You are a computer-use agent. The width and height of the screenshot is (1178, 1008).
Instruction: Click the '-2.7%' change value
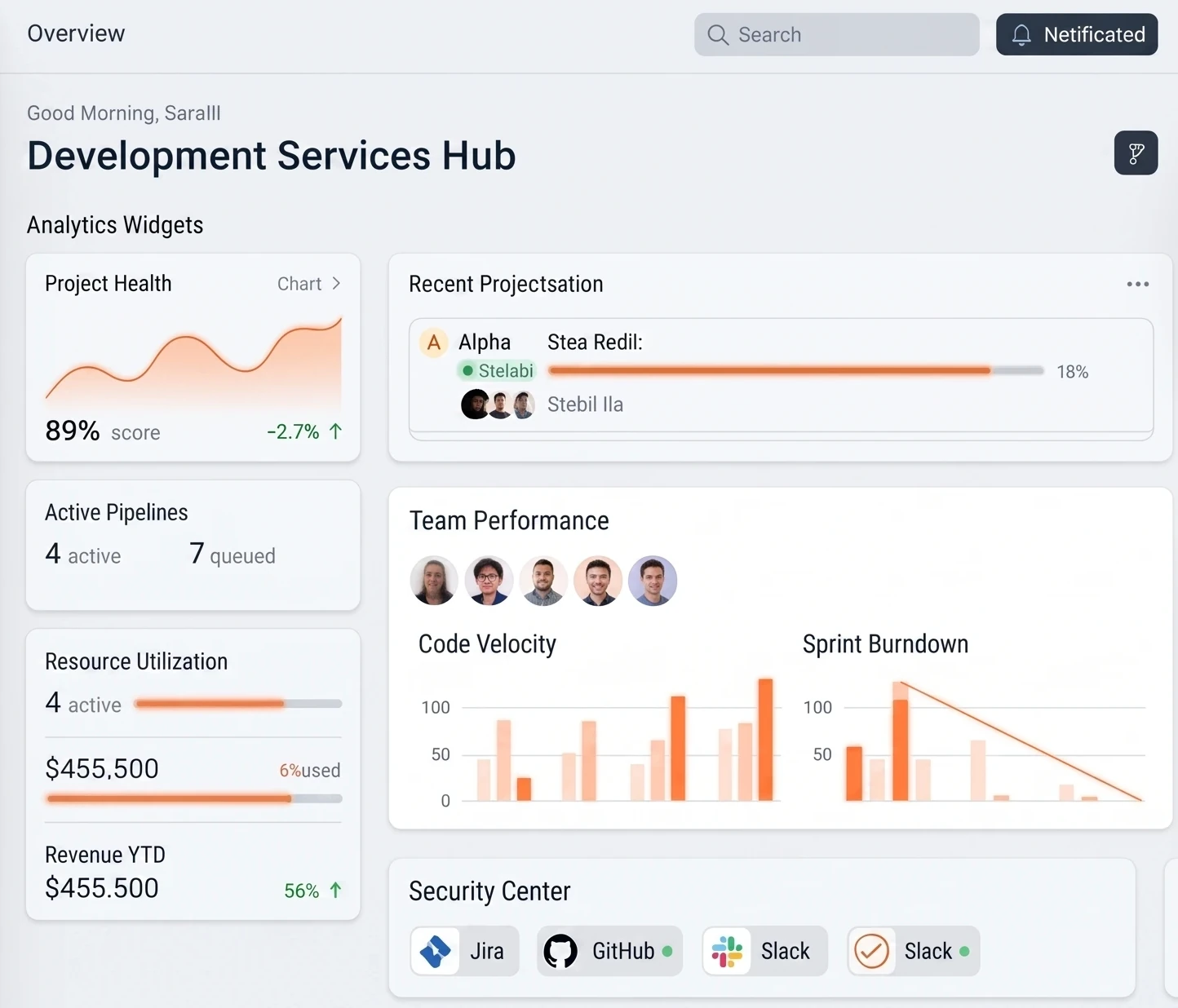click(x=293, y=431)
